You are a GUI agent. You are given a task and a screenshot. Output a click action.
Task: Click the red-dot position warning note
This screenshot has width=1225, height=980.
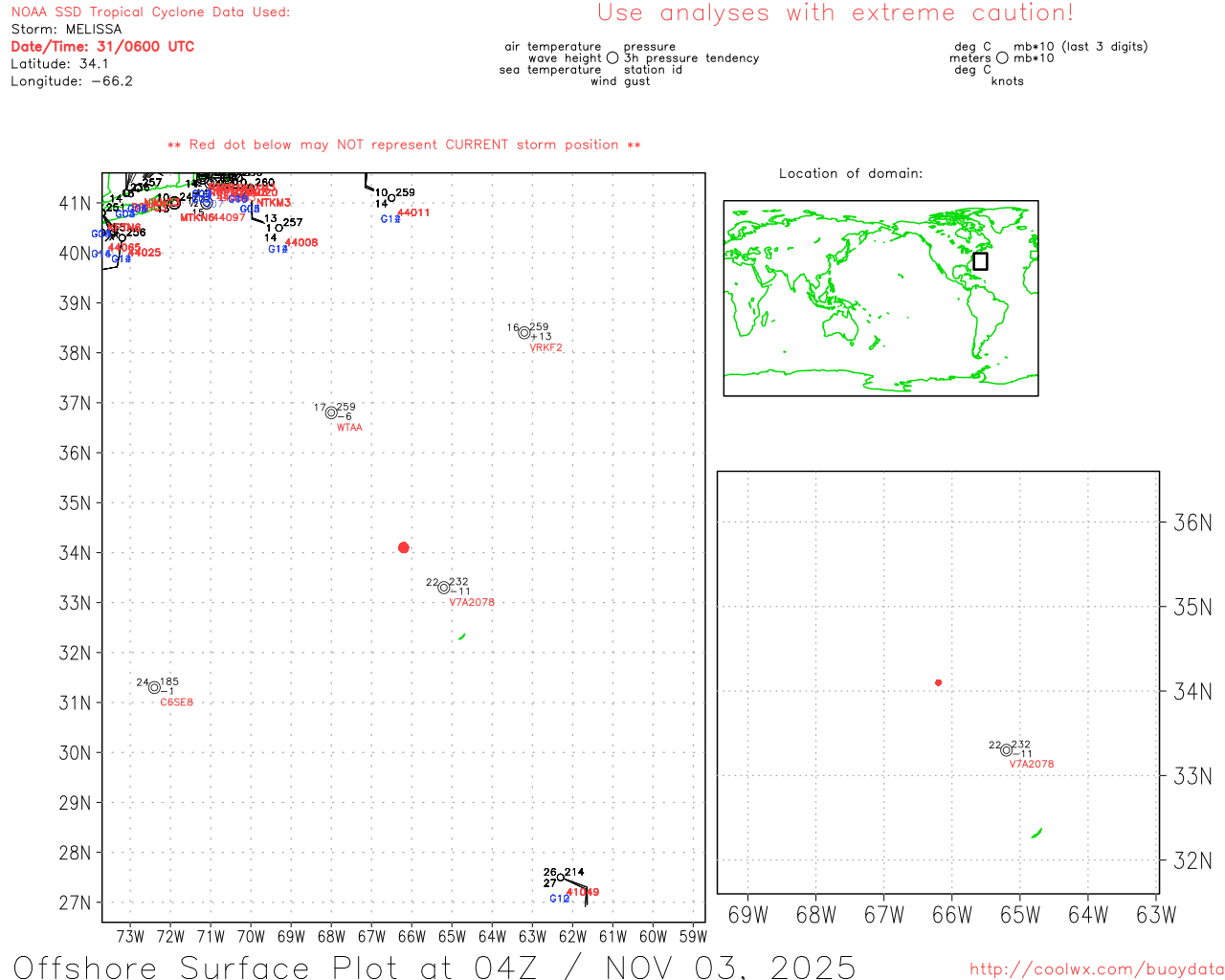[x=404, y=145]
